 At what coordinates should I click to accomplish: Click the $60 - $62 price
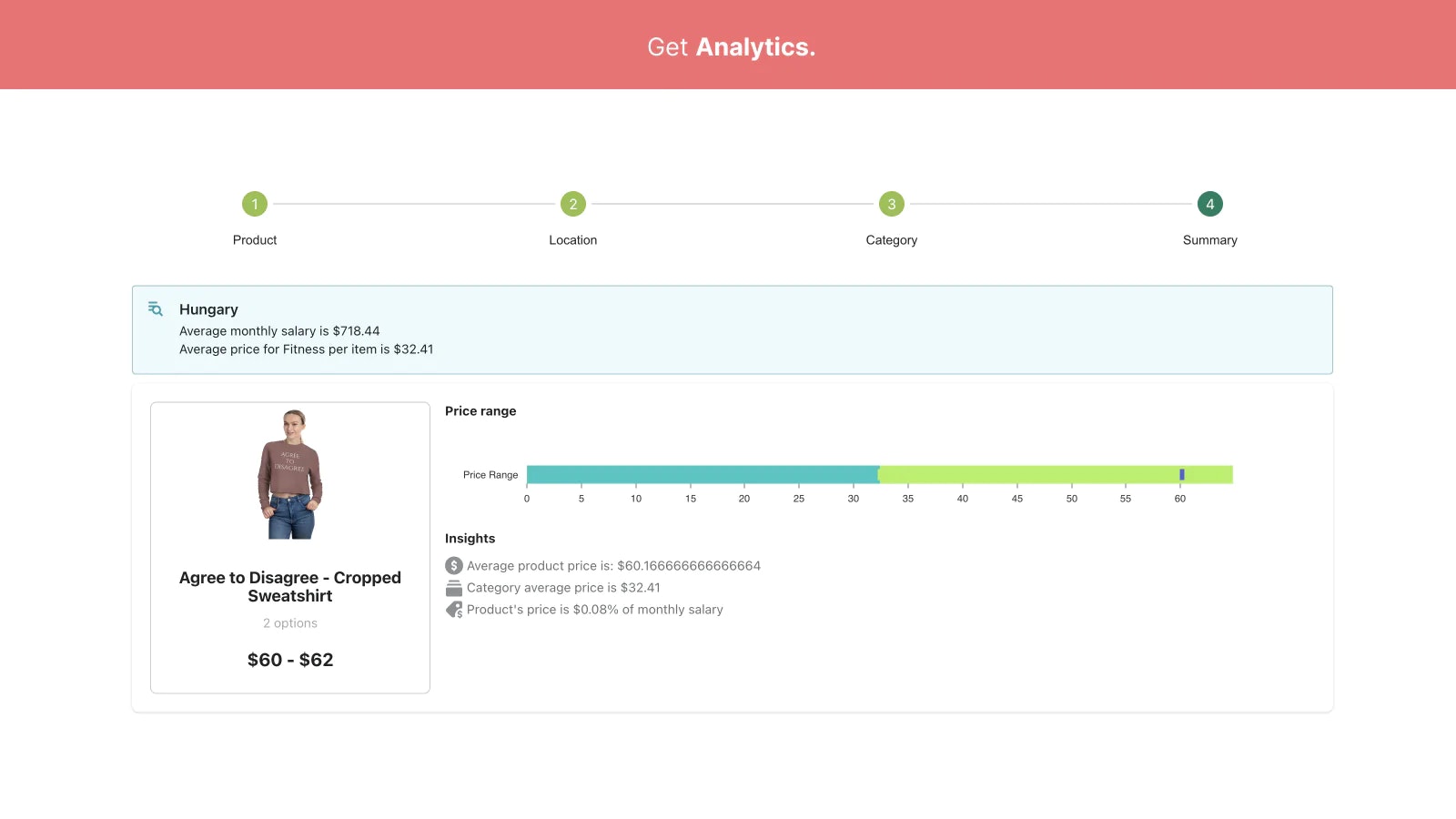click(290, 660)
